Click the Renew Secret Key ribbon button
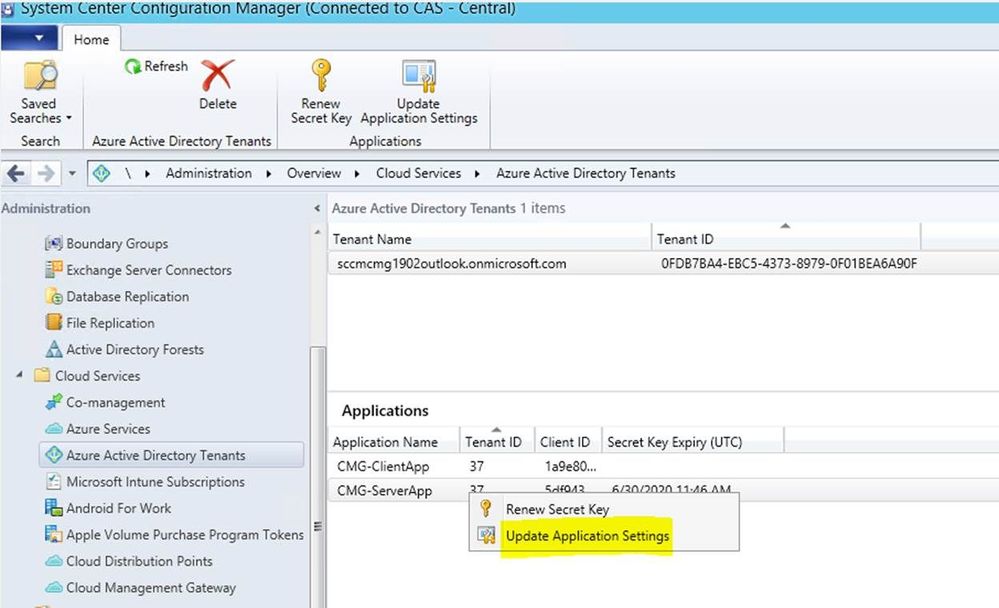Image resolution: width=999 pixels, height=608 pixels. pyautogui.click(x=320, y=92)
